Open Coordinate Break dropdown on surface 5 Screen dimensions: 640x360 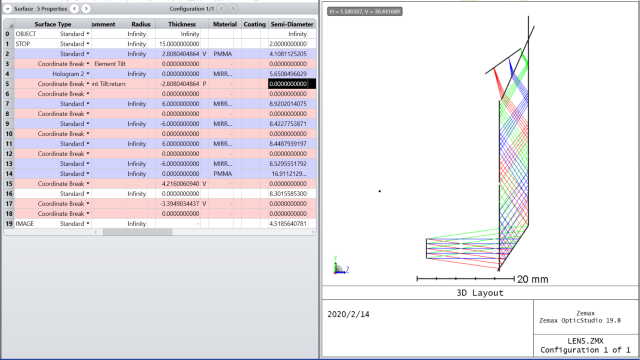tap(88, 84)
